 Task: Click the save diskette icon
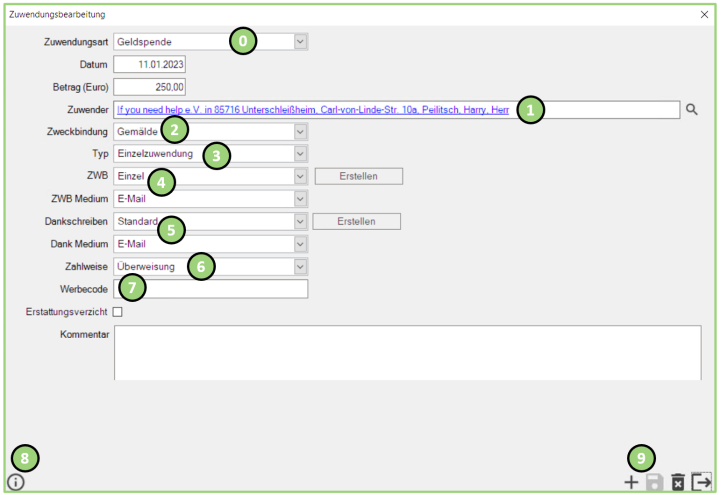(x=654, y=482)
